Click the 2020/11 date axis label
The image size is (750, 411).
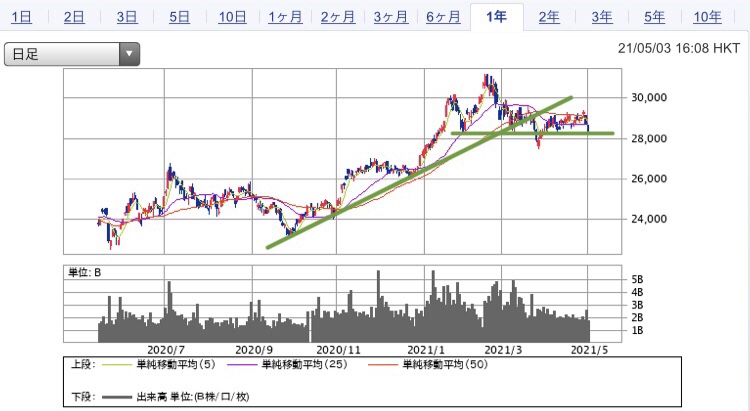pyautogui.click(x=338, y=350)
